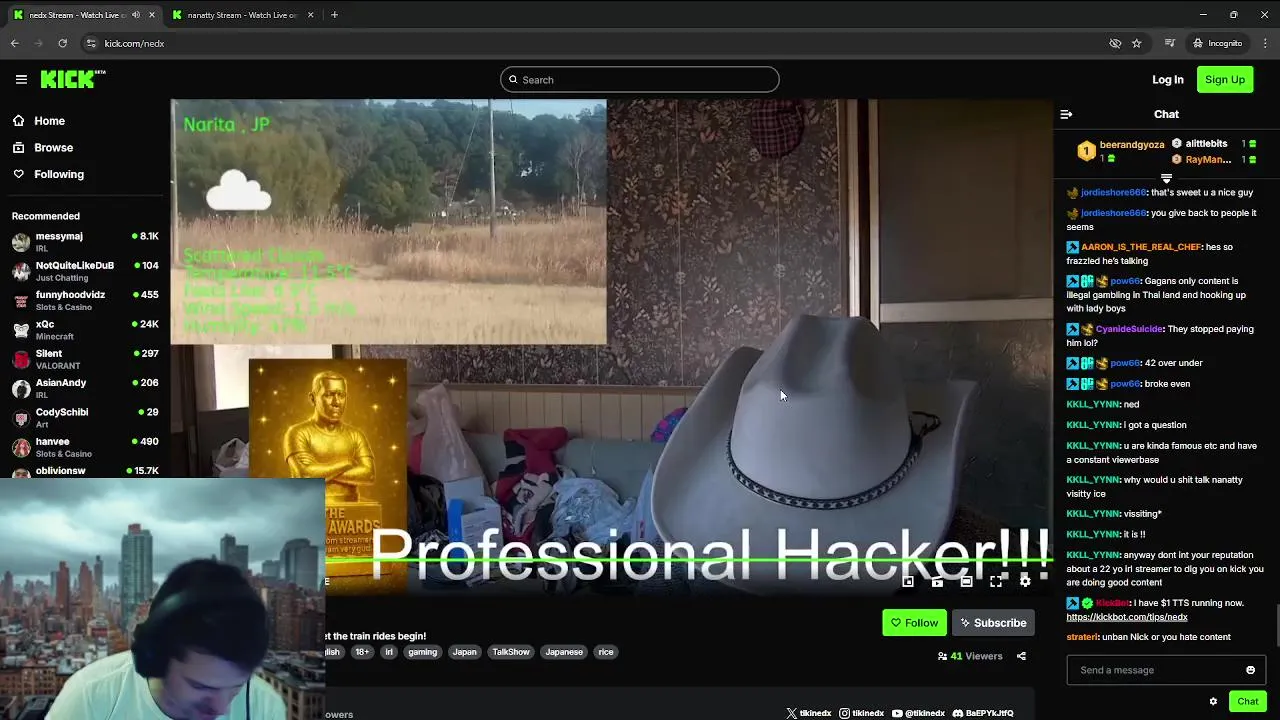Open kickbot.com tips link in chat
Screen dimensions: 1280x720
pos(1127,617)
